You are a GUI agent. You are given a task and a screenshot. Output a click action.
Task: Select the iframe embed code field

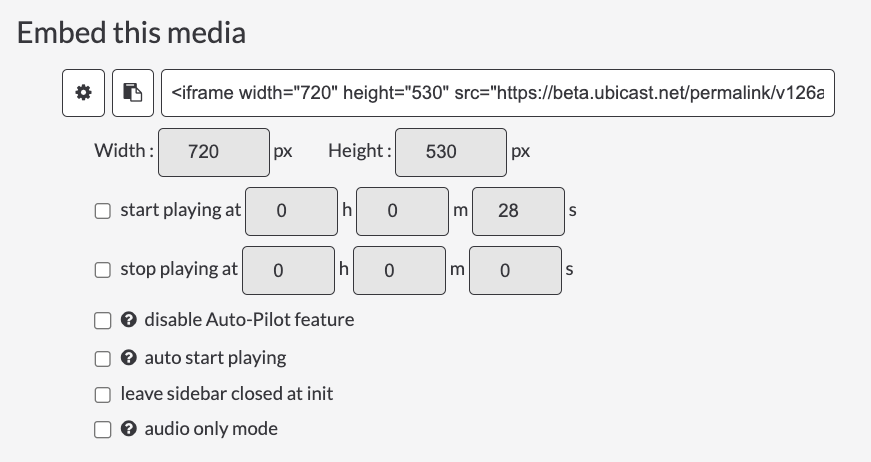(498, 93)
